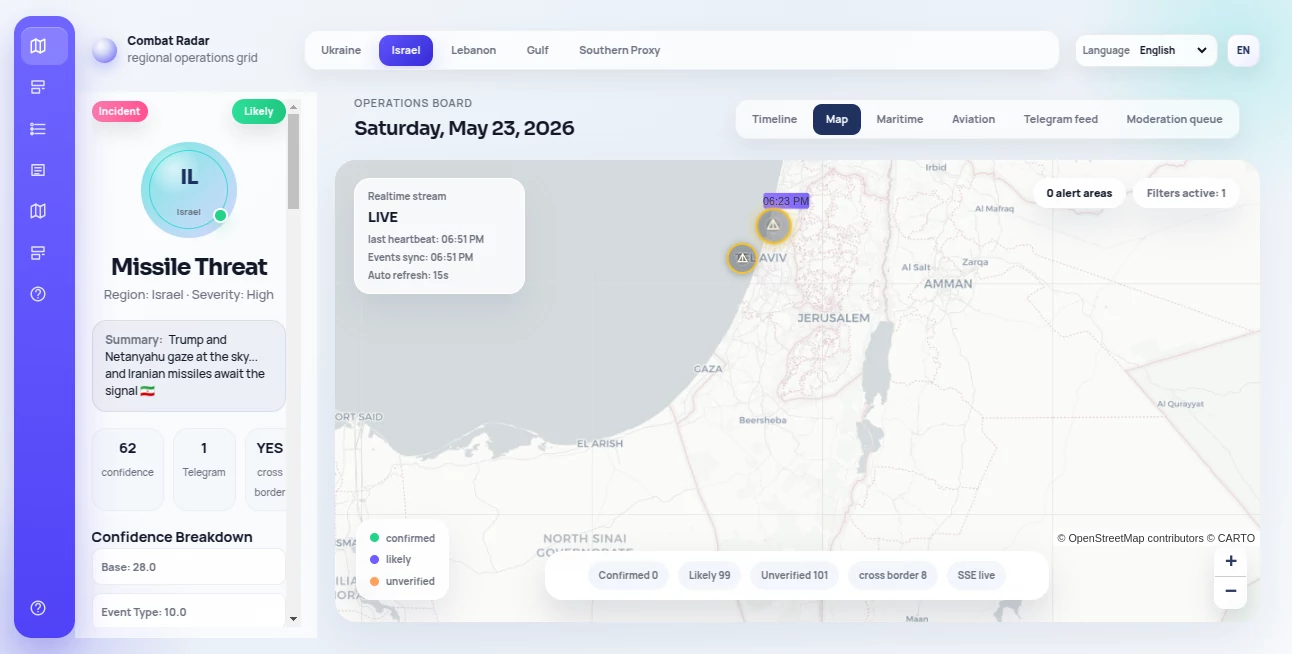1292x654 pixels.
Task: Open the Telegram feed tab
Action: click(x=1061, y=119)
